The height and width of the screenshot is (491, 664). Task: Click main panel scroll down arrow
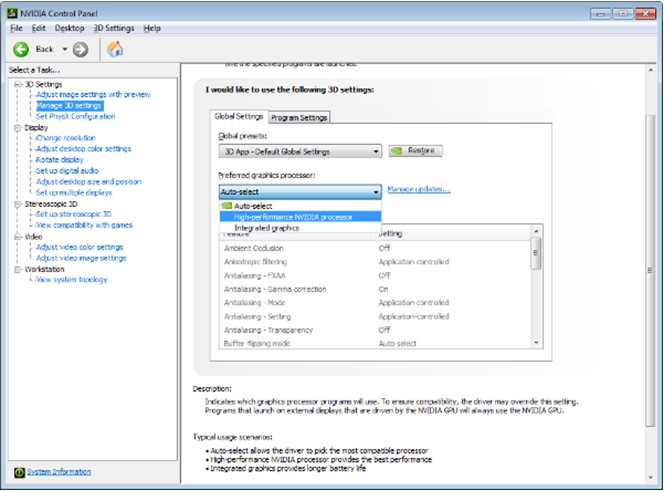click(651, 477)
